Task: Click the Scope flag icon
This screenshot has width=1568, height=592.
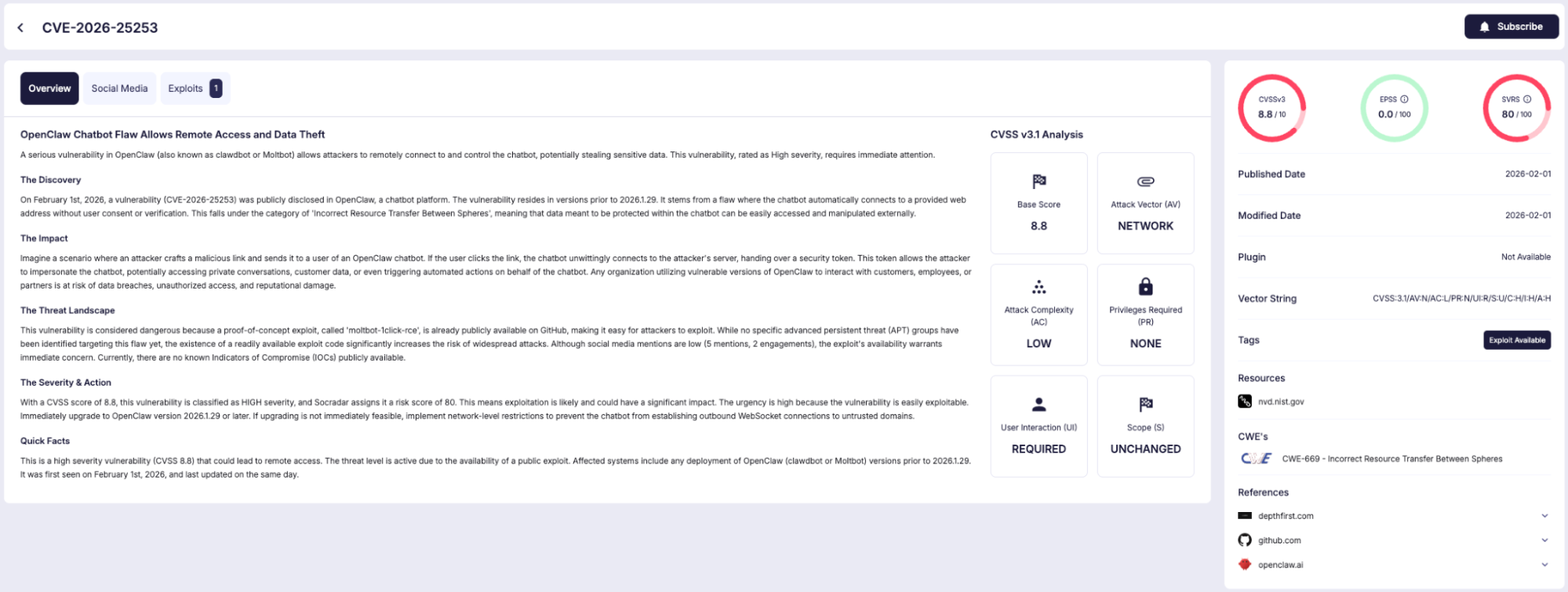Action: click(x=1145, y=405)
